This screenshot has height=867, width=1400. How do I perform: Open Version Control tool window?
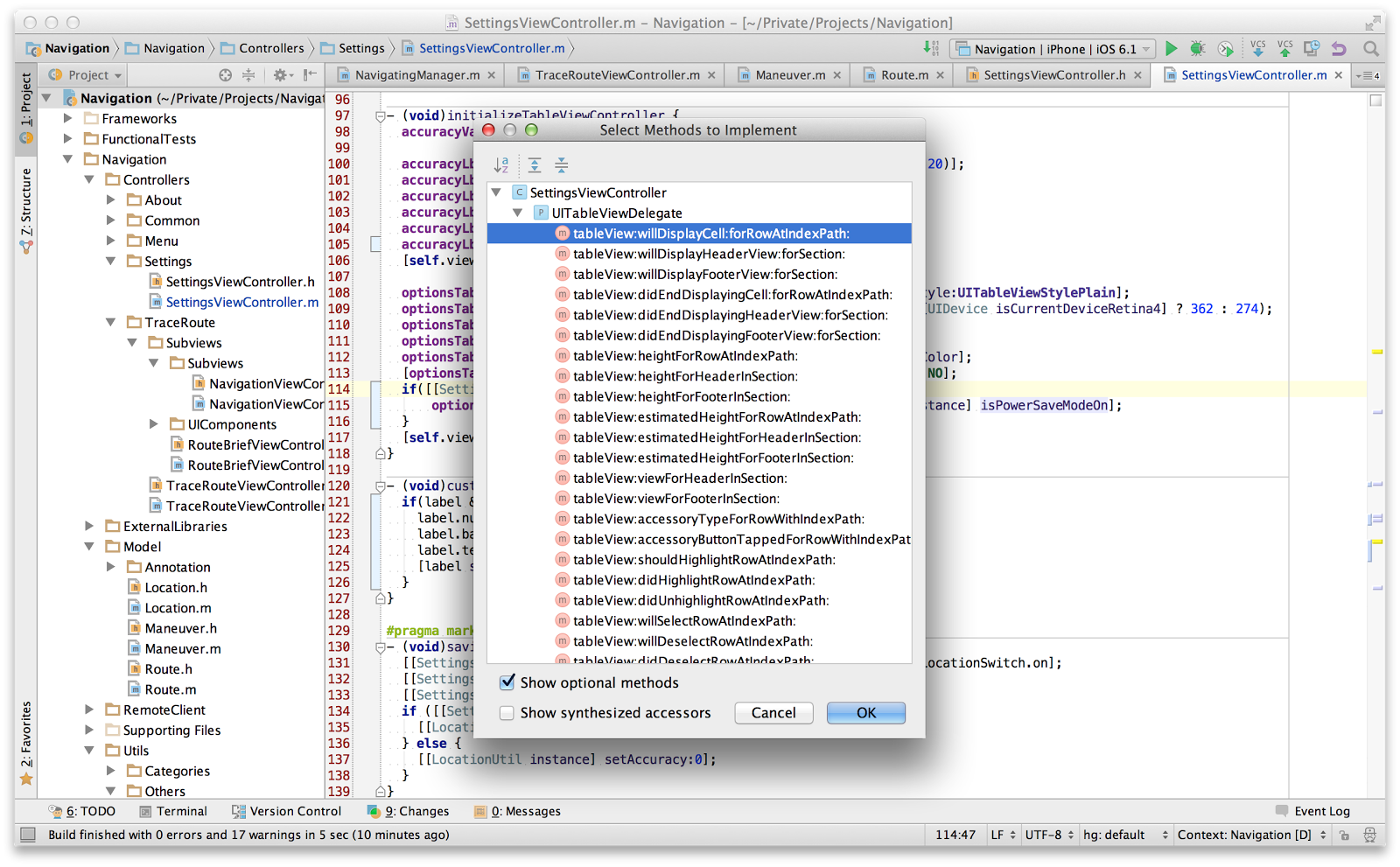pos(287,811)
